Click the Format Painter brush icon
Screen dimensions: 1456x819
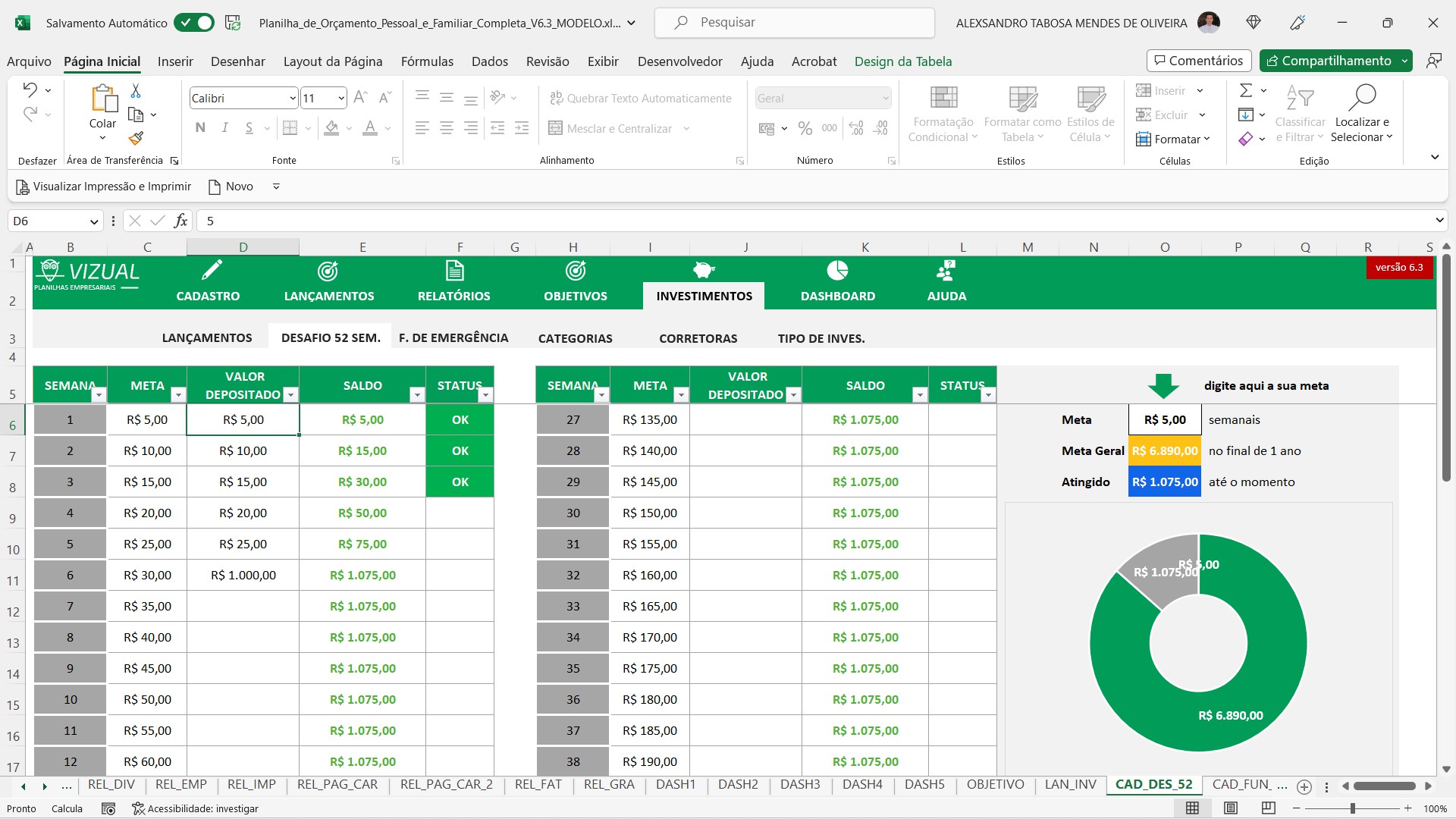[136, 138]
